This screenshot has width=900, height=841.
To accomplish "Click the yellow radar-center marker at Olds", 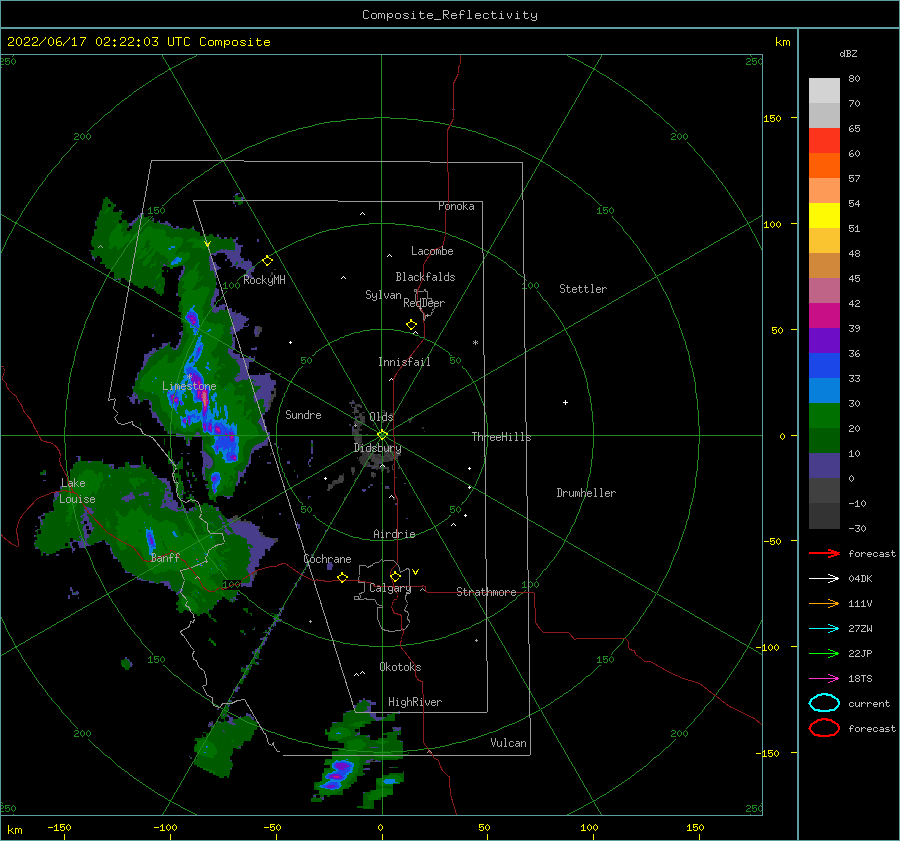I will click(x=382, y=435).
